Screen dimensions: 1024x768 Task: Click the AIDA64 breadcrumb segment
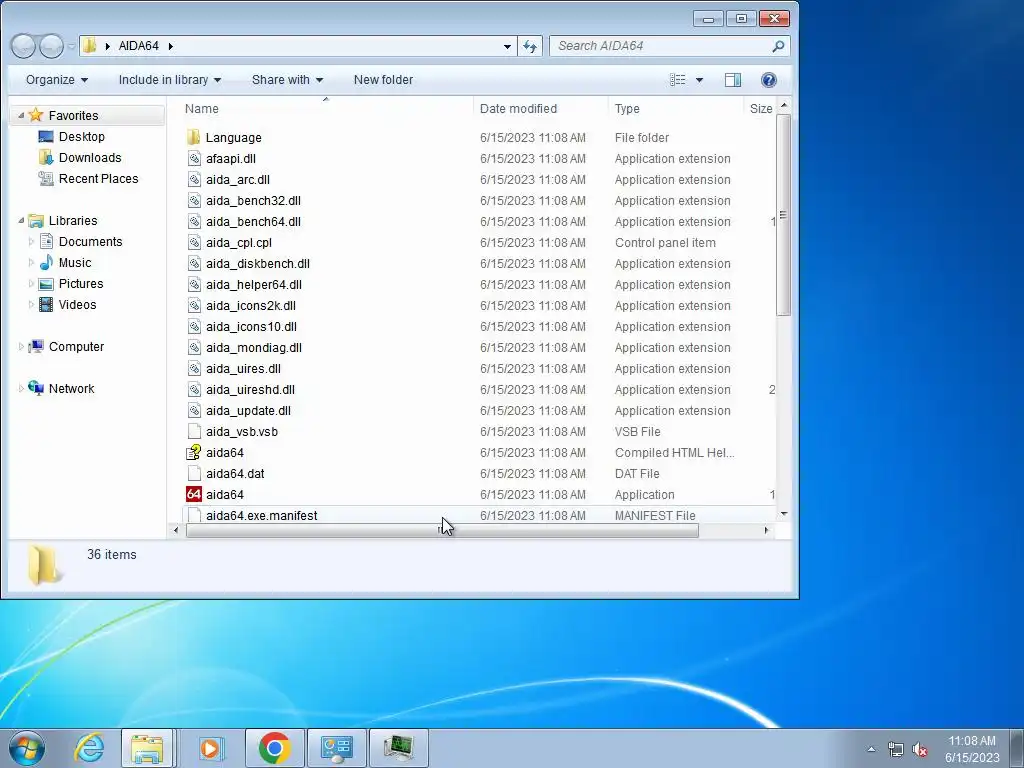pos(138,46)
